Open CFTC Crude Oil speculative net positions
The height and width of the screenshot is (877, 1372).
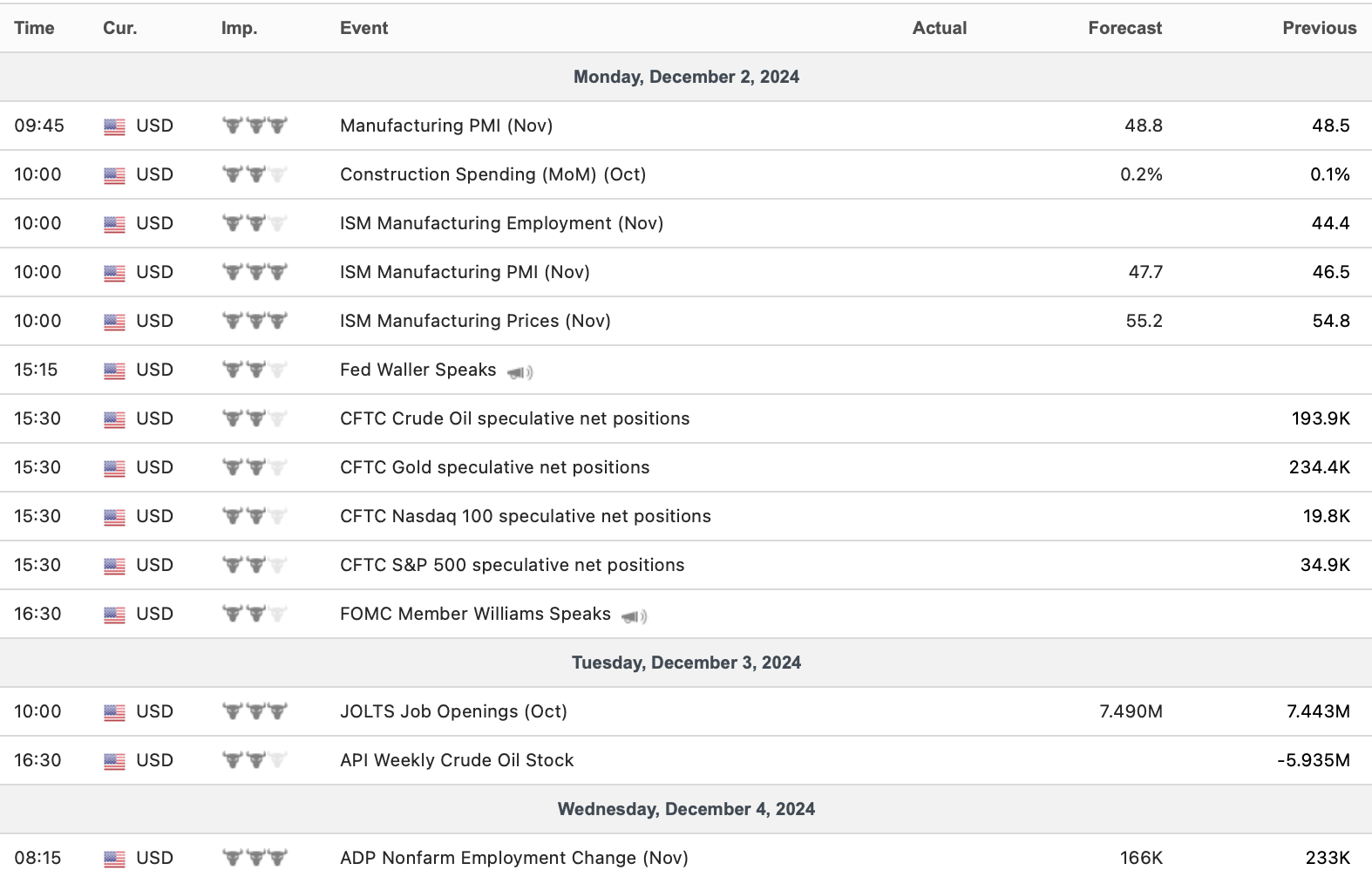[x=514, y=418]
